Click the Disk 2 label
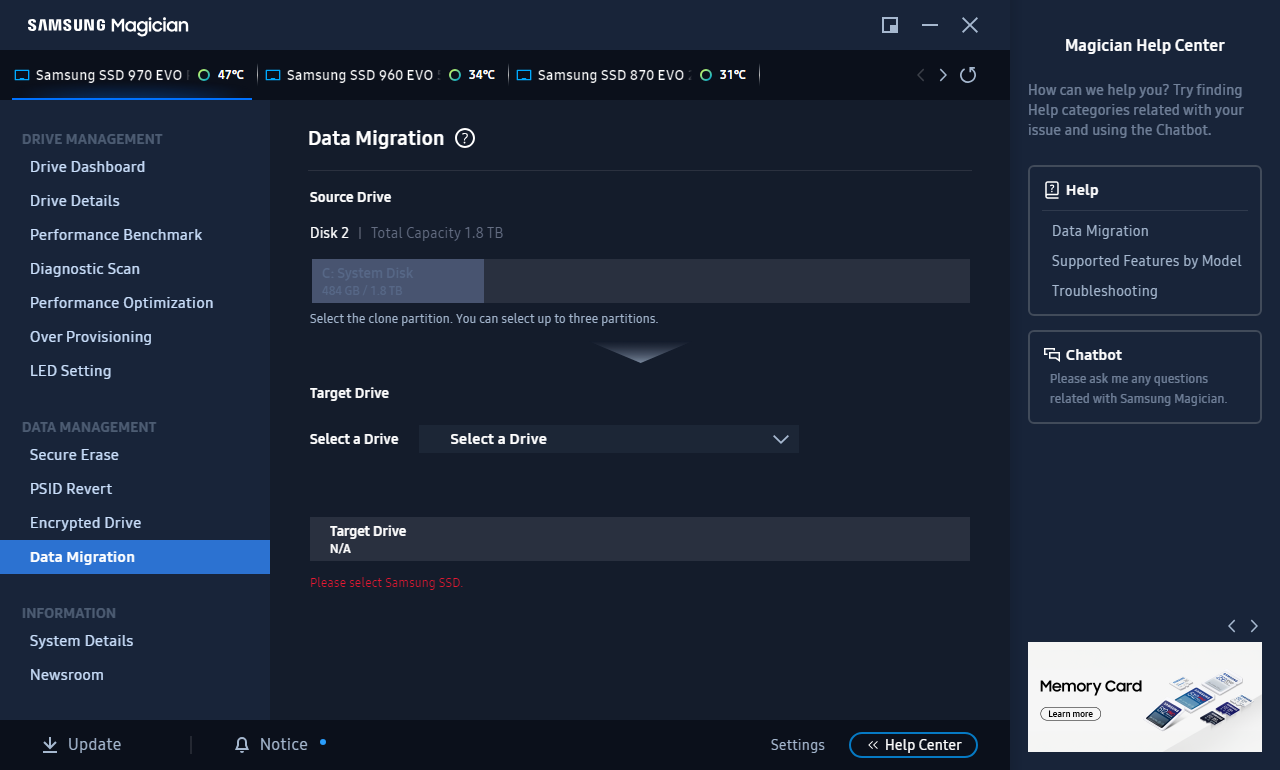Viewport: 1280px width, 770px height. (330, 233)
